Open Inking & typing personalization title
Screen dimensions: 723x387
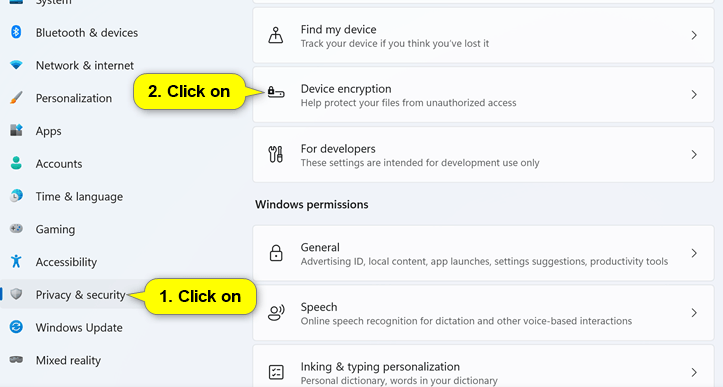coord(380,366)
